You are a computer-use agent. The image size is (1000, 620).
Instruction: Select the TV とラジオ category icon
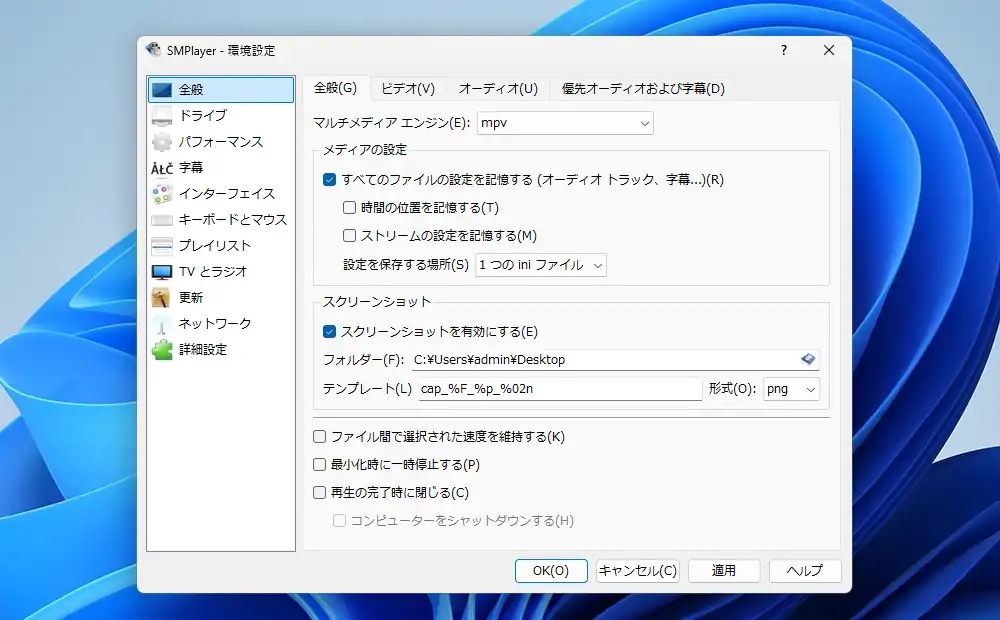click(x=163, y=271)
